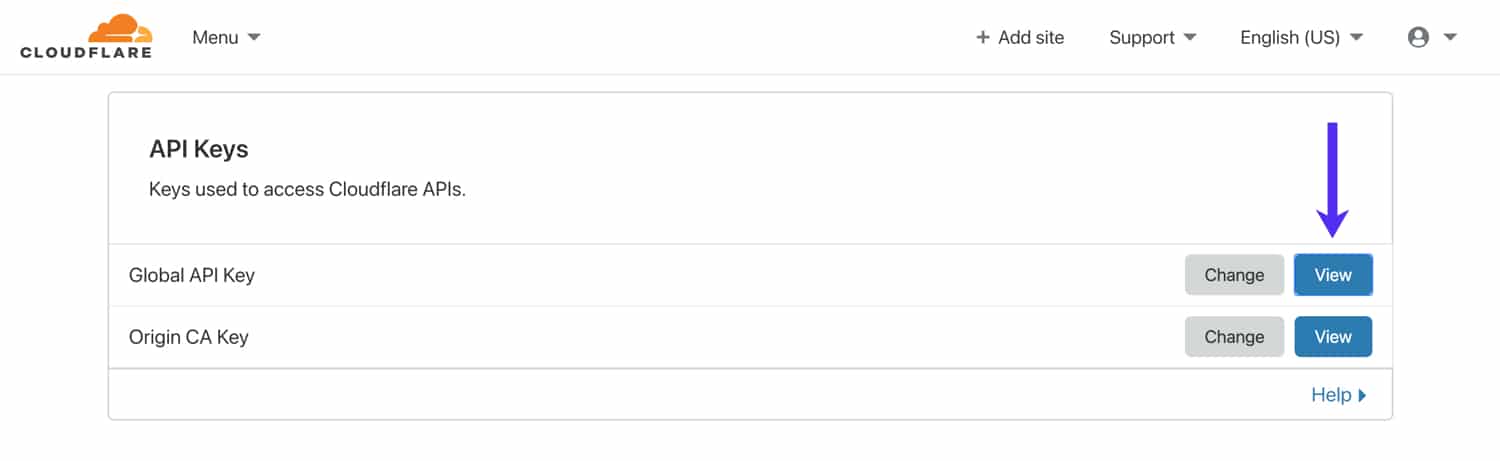1500x461 pixels.
Task: Expand the Support caret arrow
Action: tap(1190, 38)
